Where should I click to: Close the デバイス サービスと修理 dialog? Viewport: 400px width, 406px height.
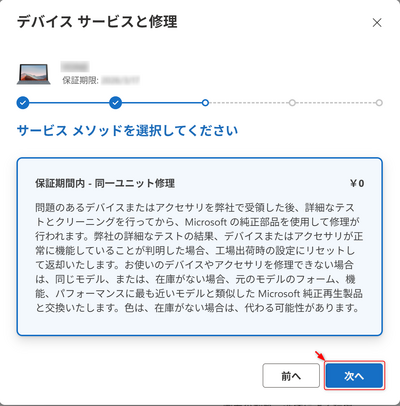(377, 23)
